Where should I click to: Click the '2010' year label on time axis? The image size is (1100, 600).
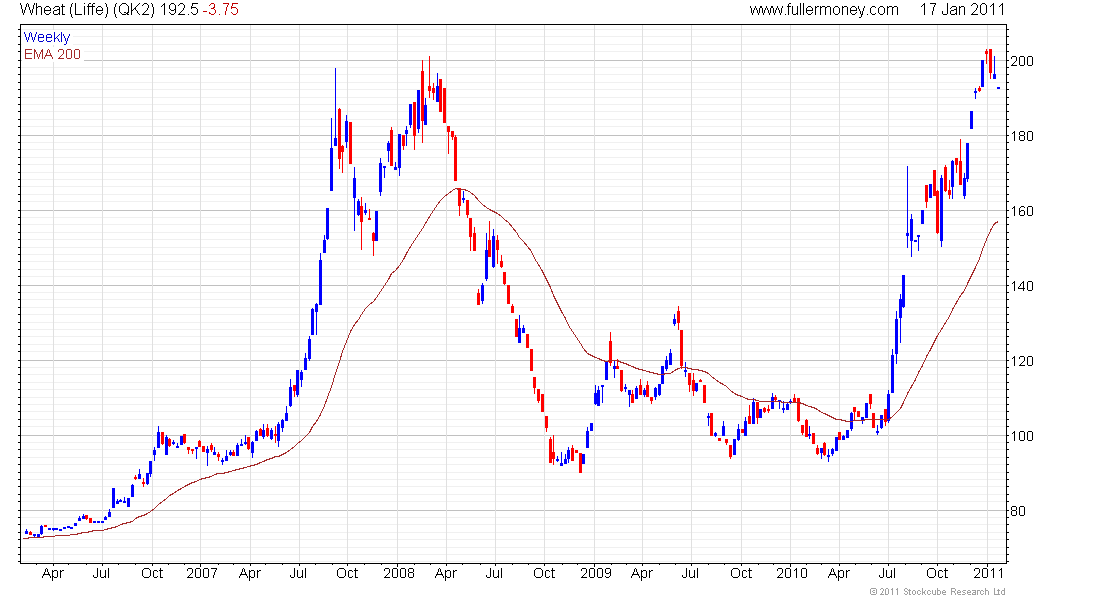click(792, 573)
